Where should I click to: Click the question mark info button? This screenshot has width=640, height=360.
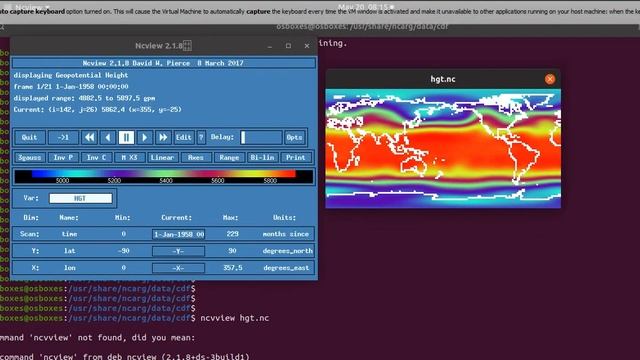click(x=201, y=138)
